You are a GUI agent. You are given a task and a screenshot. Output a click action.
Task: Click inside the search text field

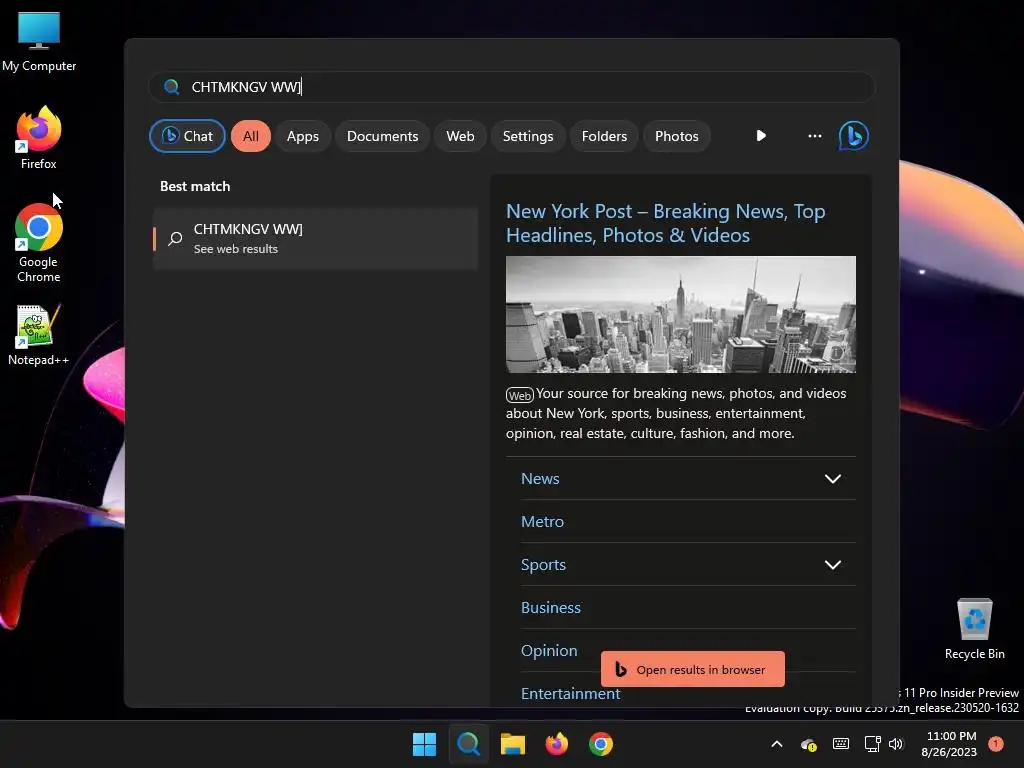[512, 87]
